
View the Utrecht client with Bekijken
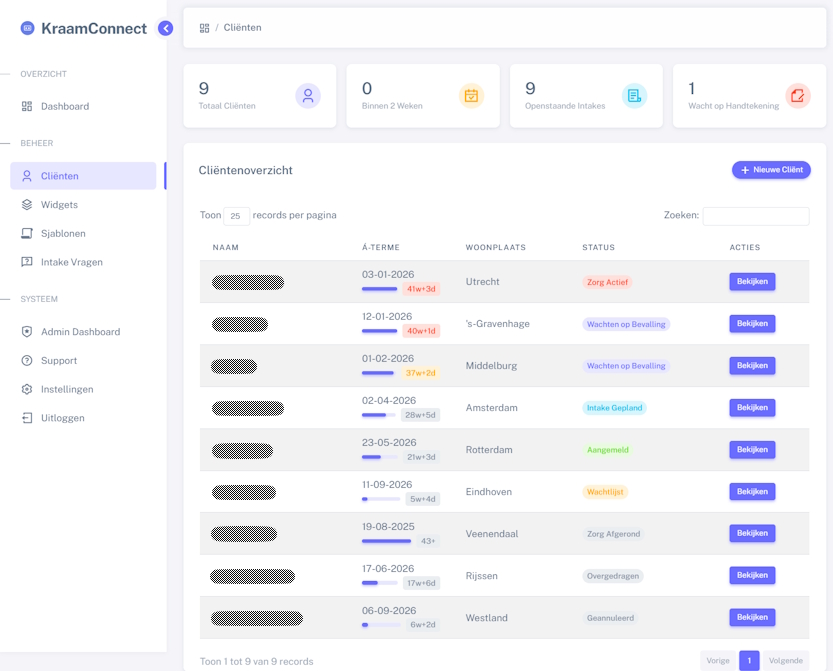[x=752, y=282]
